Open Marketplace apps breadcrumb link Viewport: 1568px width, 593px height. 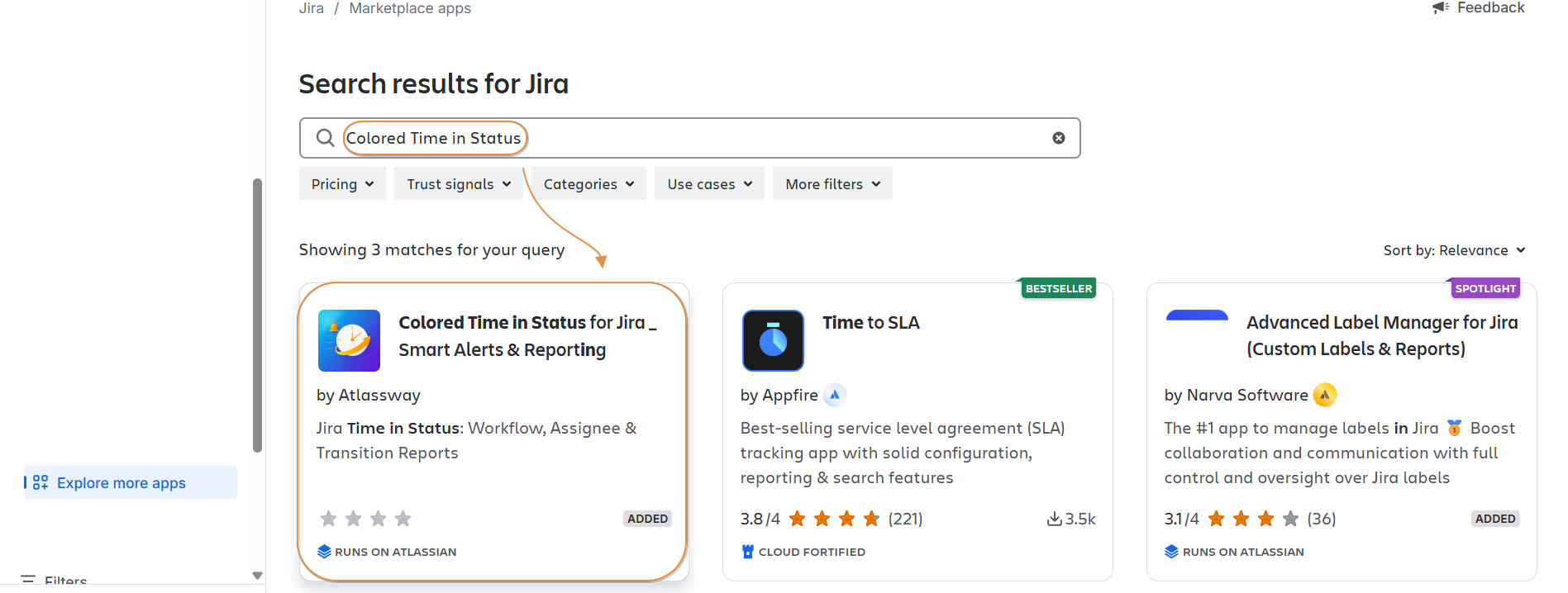click(x=410, y=8)
